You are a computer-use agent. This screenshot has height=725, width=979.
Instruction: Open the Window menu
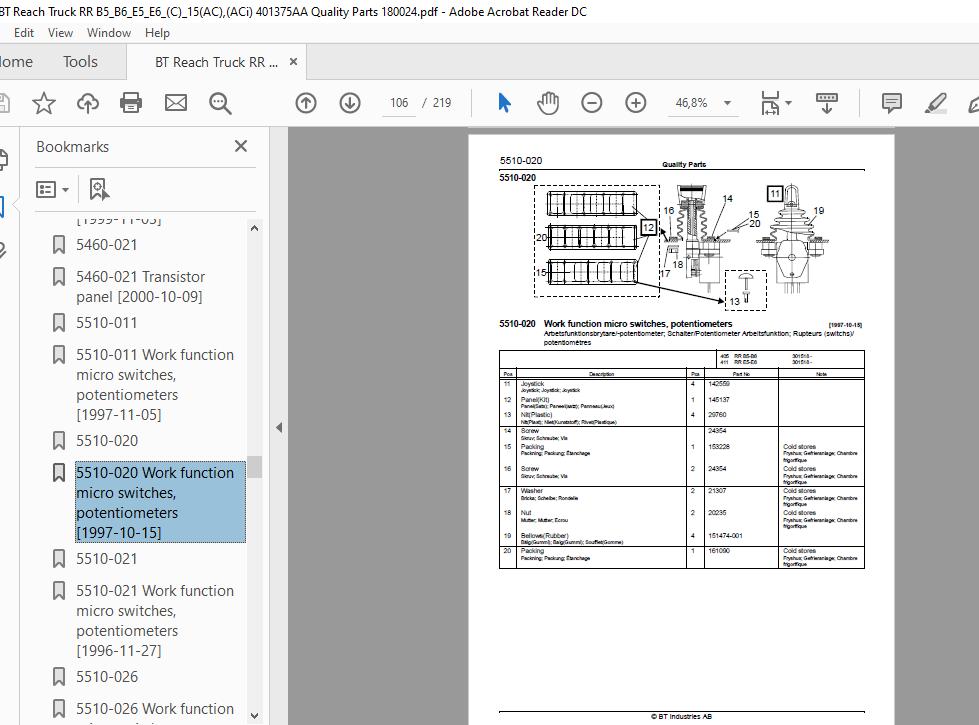click(109, 33)
